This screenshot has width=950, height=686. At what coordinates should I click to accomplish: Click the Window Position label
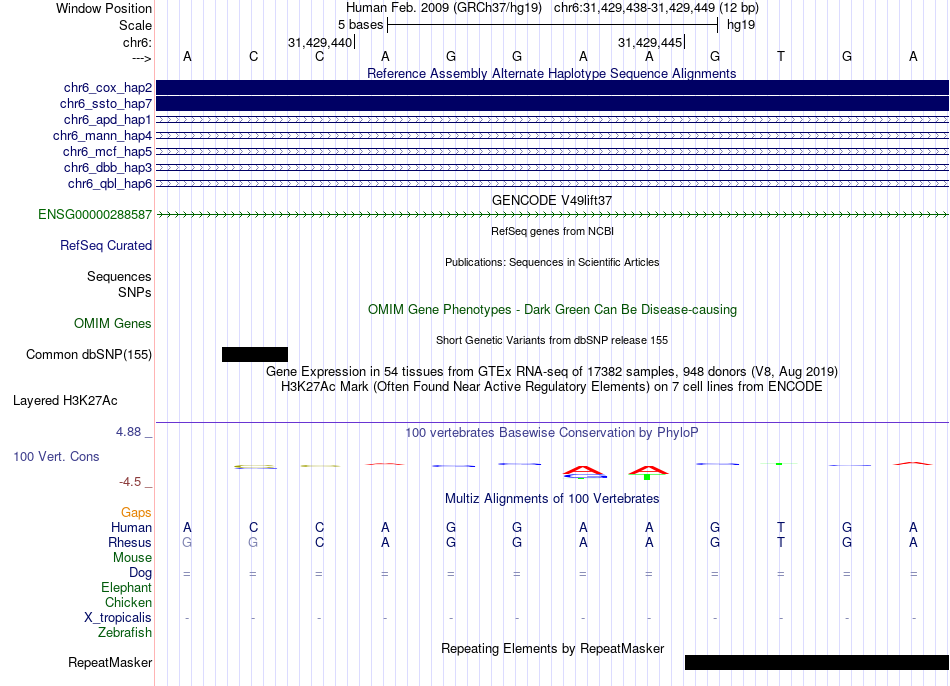pyautogui.click(x=104, y=8)
